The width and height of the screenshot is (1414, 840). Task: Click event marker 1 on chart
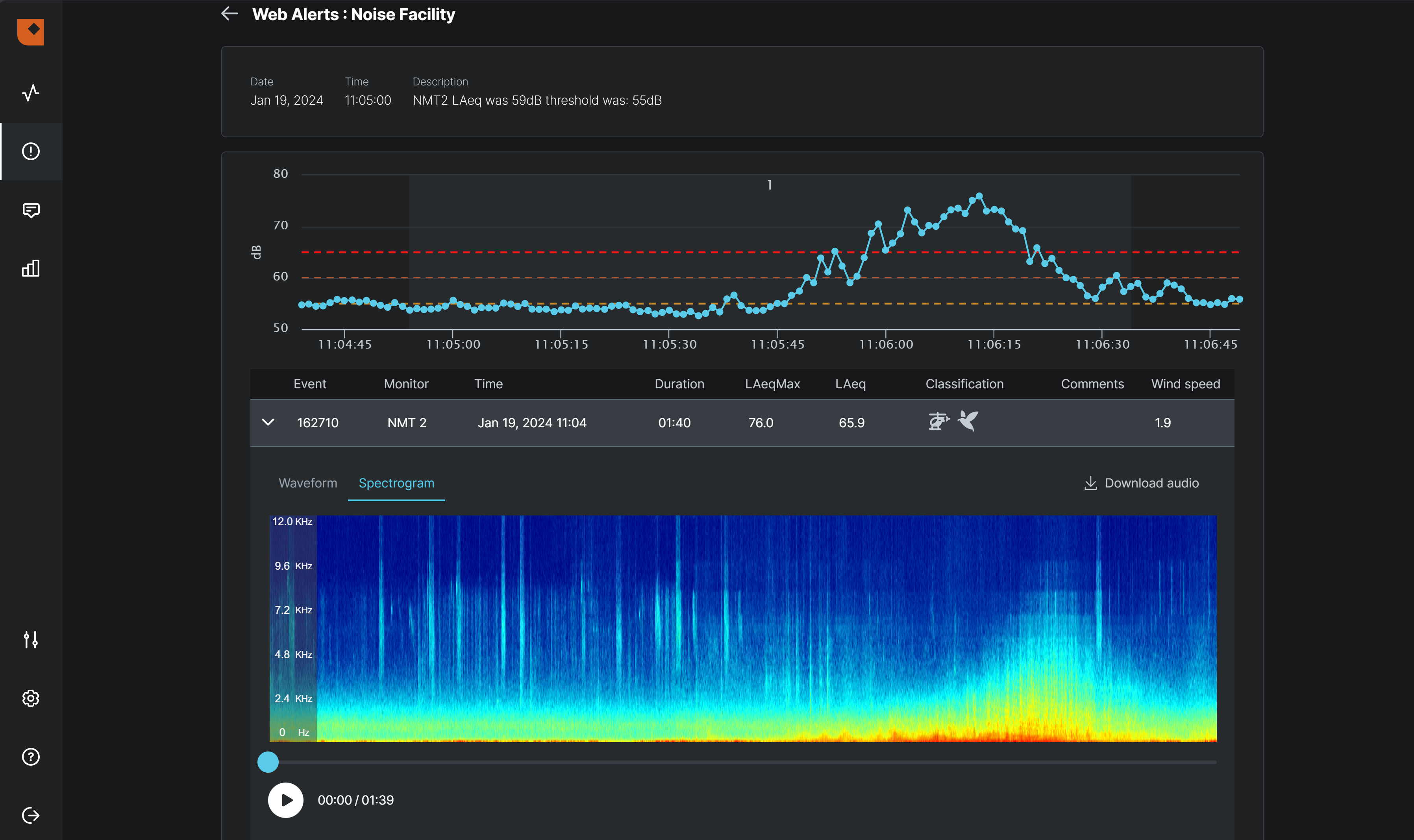coord(769,185)
